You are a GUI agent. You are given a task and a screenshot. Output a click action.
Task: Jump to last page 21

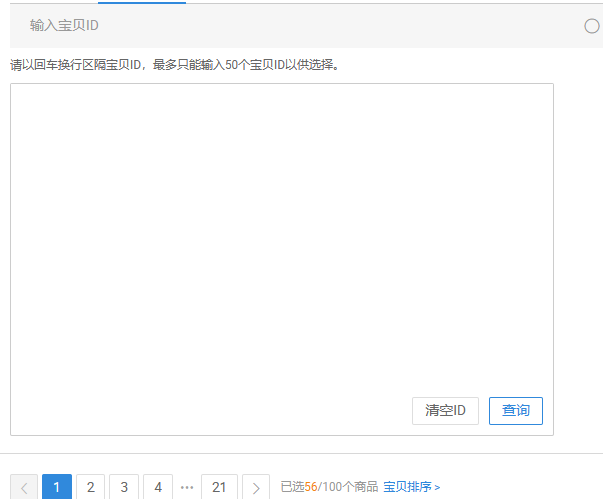219,487
